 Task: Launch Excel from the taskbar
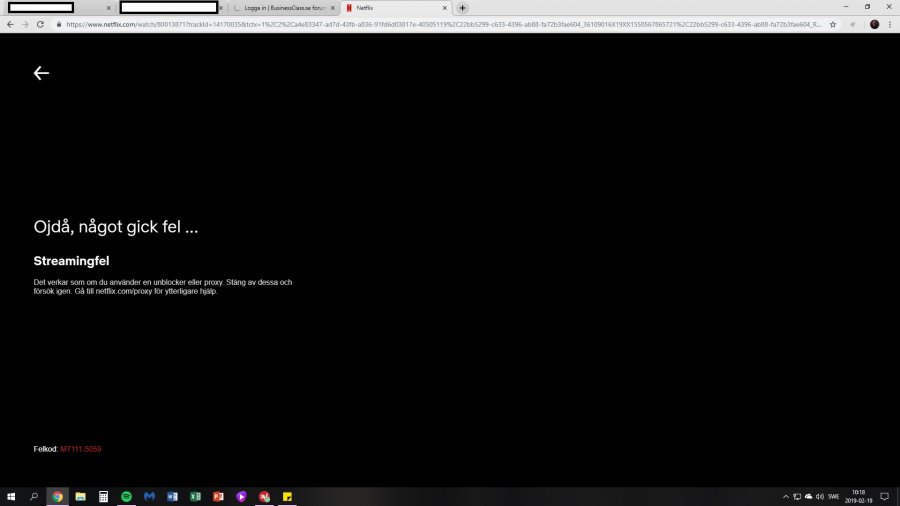(195, 496)
